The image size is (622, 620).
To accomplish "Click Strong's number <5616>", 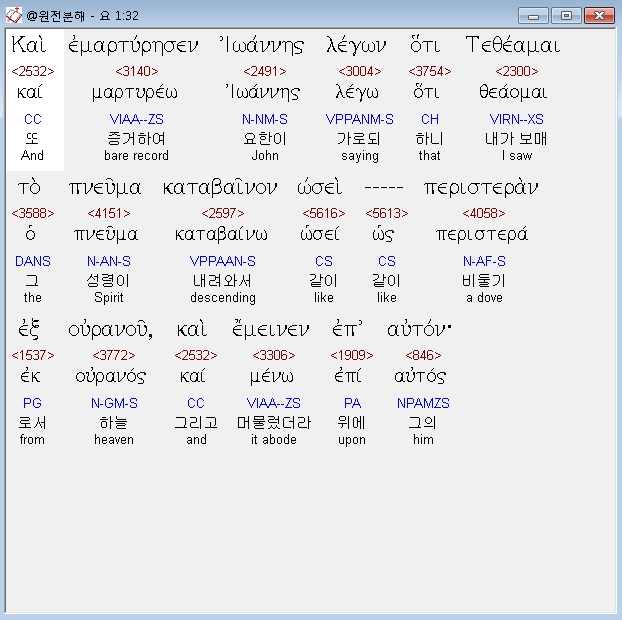I will pyautogui.click(x=324, y=213).
